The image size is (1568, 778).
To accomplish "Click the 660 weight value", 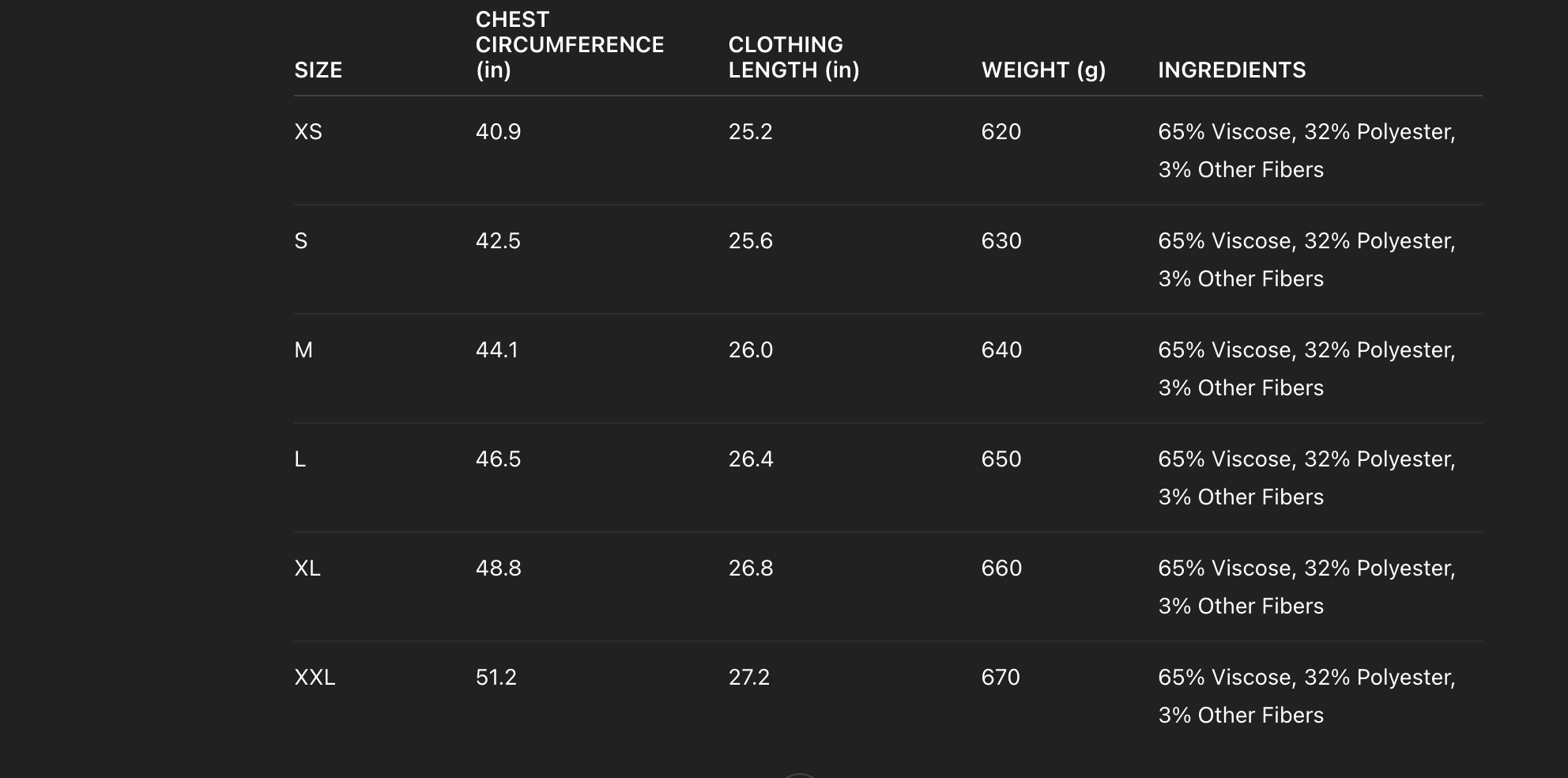I will click(x=1001, y=568).
